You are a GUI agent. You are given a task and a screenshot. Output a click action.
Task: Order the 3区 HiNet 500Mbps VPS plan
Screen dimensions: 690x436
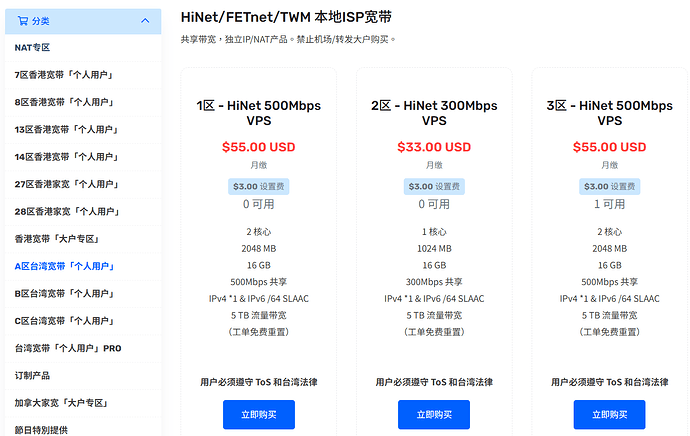point(609,414)
